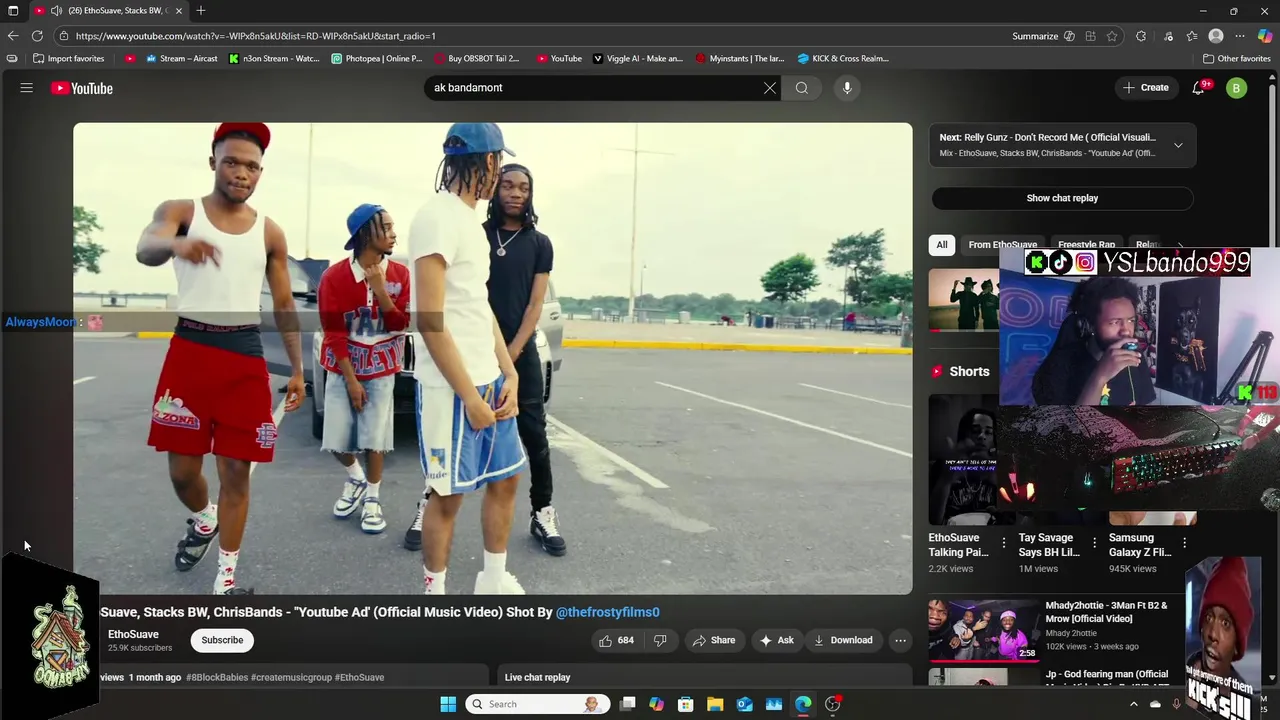Viewport: 1280px width, 720px height.
Task: Open tab actions menu at top-left
Action: coord(13,10)
